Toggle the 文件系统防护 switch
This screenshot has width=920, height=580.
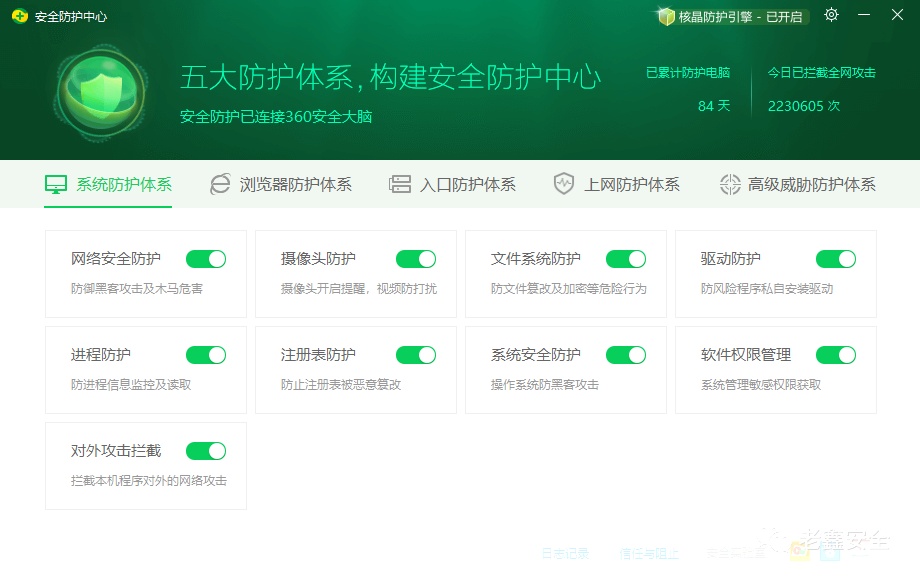626,259
